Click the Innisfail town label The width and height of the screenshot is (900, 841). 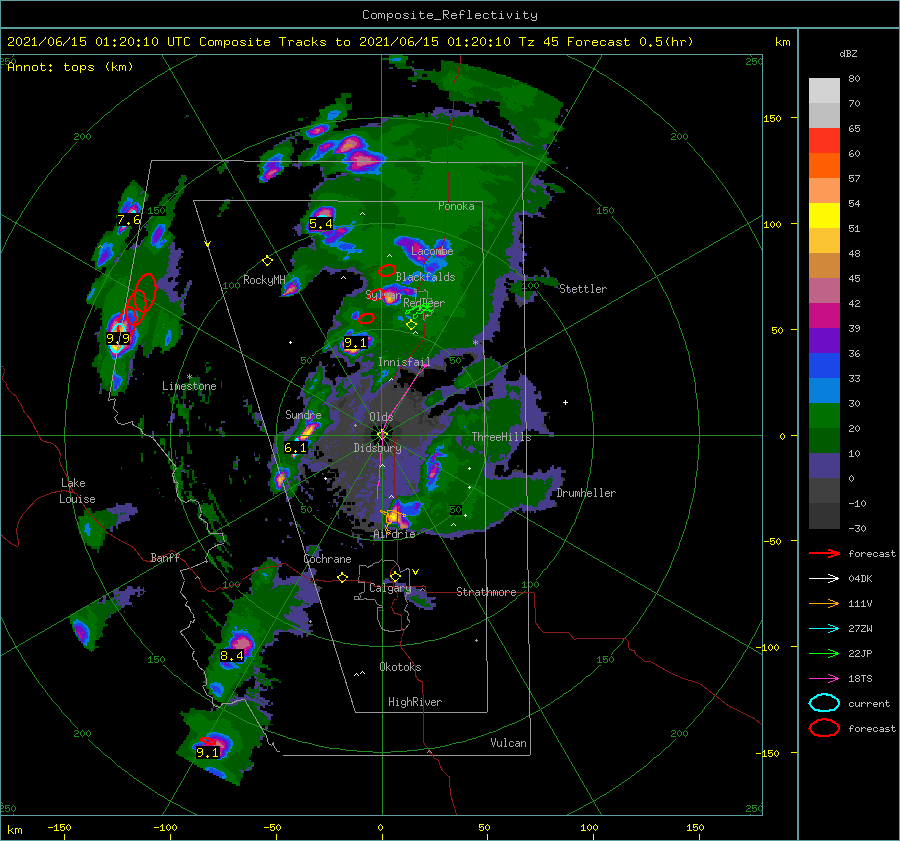[x=404, y=362]
